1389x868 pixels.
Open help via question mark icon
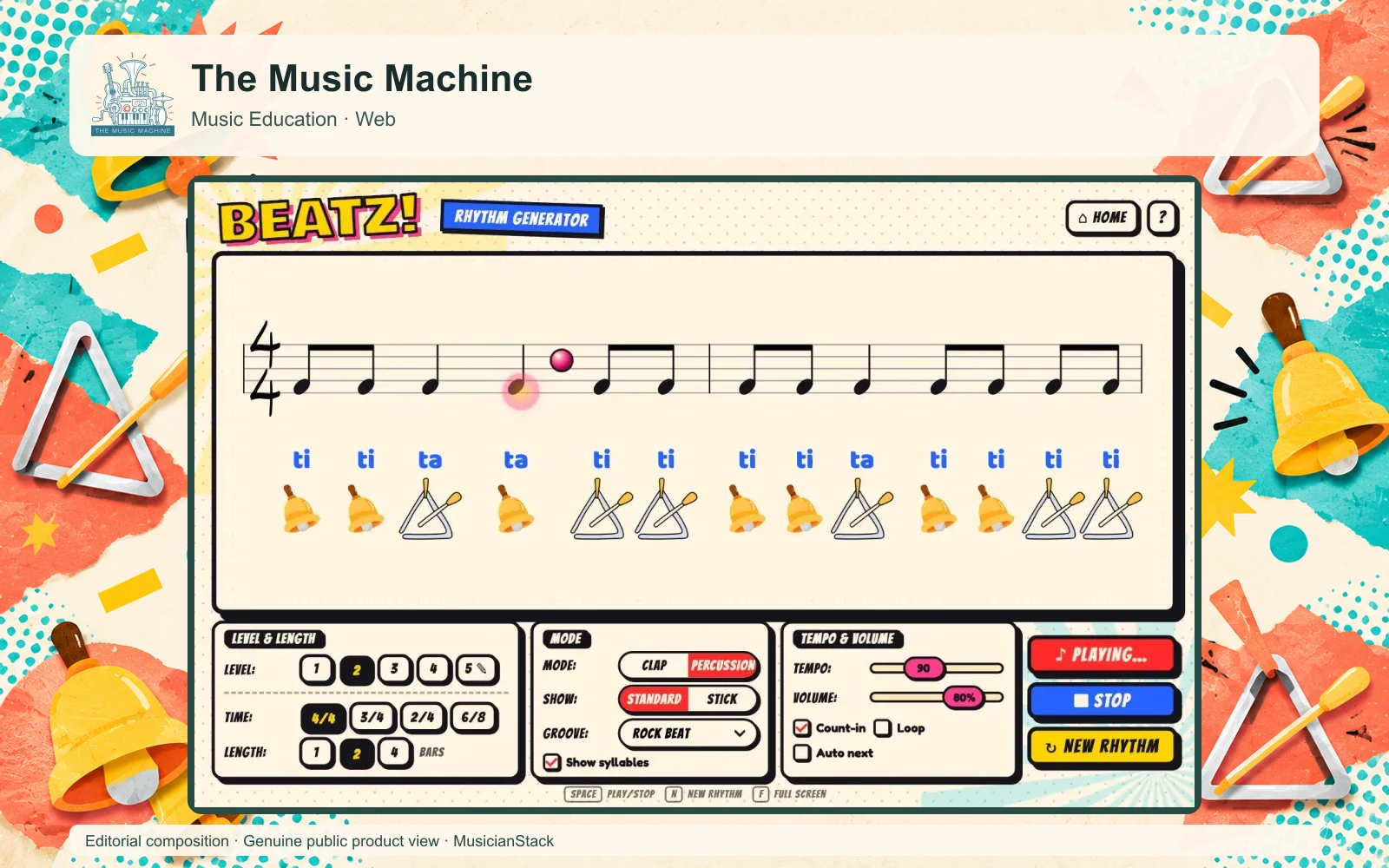pyautogui.click(x=1162, y=218)
